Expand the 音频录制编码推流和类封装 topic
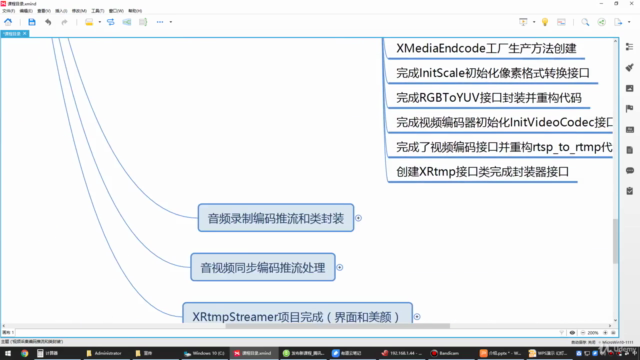This screenshot has height=360, width=640. click(x=358, y=218)
